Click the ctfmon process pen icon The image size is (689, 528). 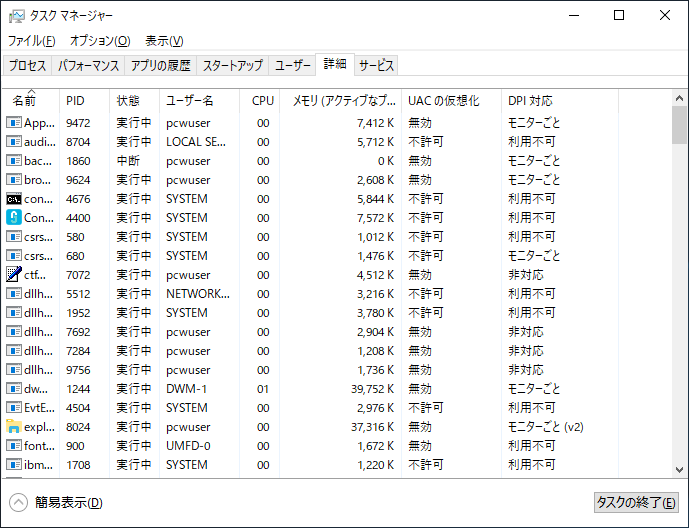[x=14, y=275]
